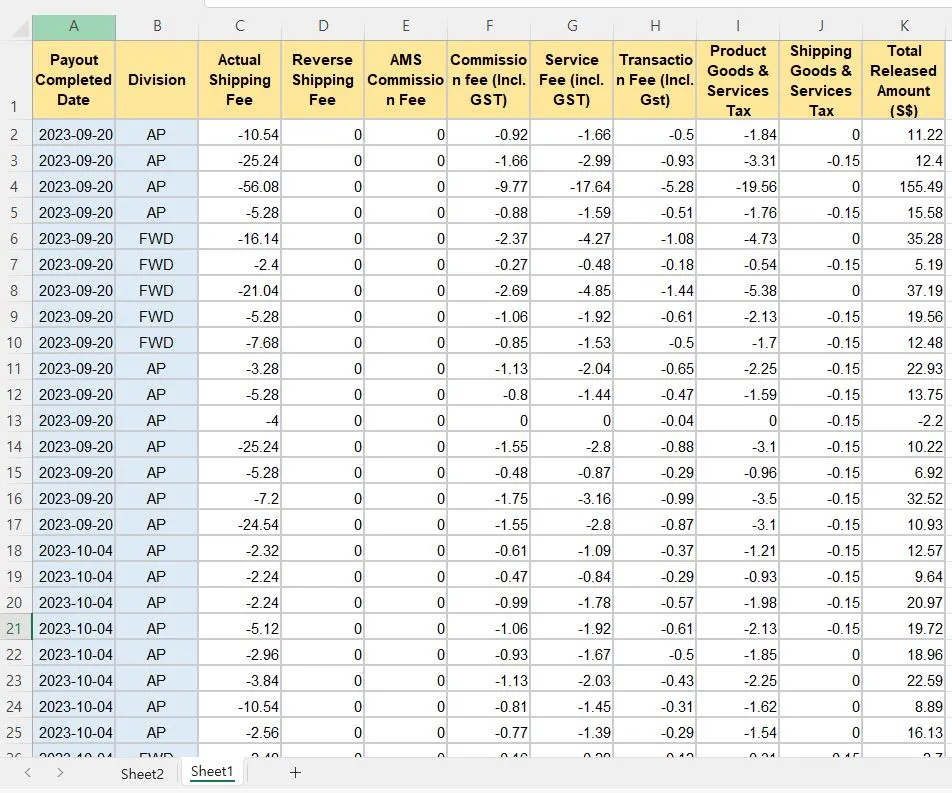Select the negative total cell -2.2
This screenshot has height=793, width=952.
tap(904, 421)
